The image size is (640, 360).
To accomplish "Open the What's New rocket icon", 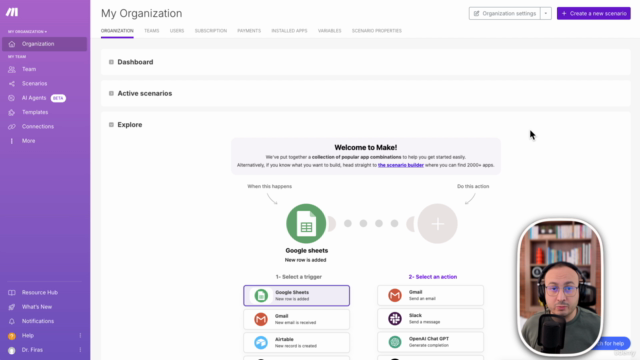I will [12, 307].
